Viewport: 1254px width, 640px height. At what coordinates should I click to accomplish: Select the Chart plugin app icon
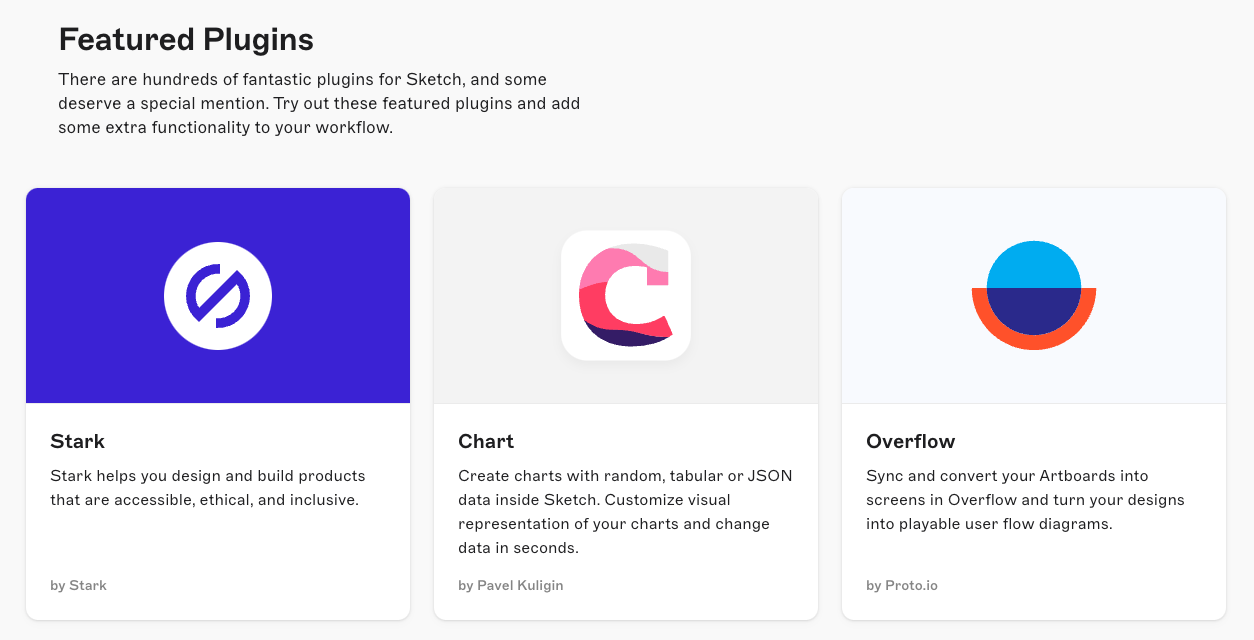click(x=626, y=295)
